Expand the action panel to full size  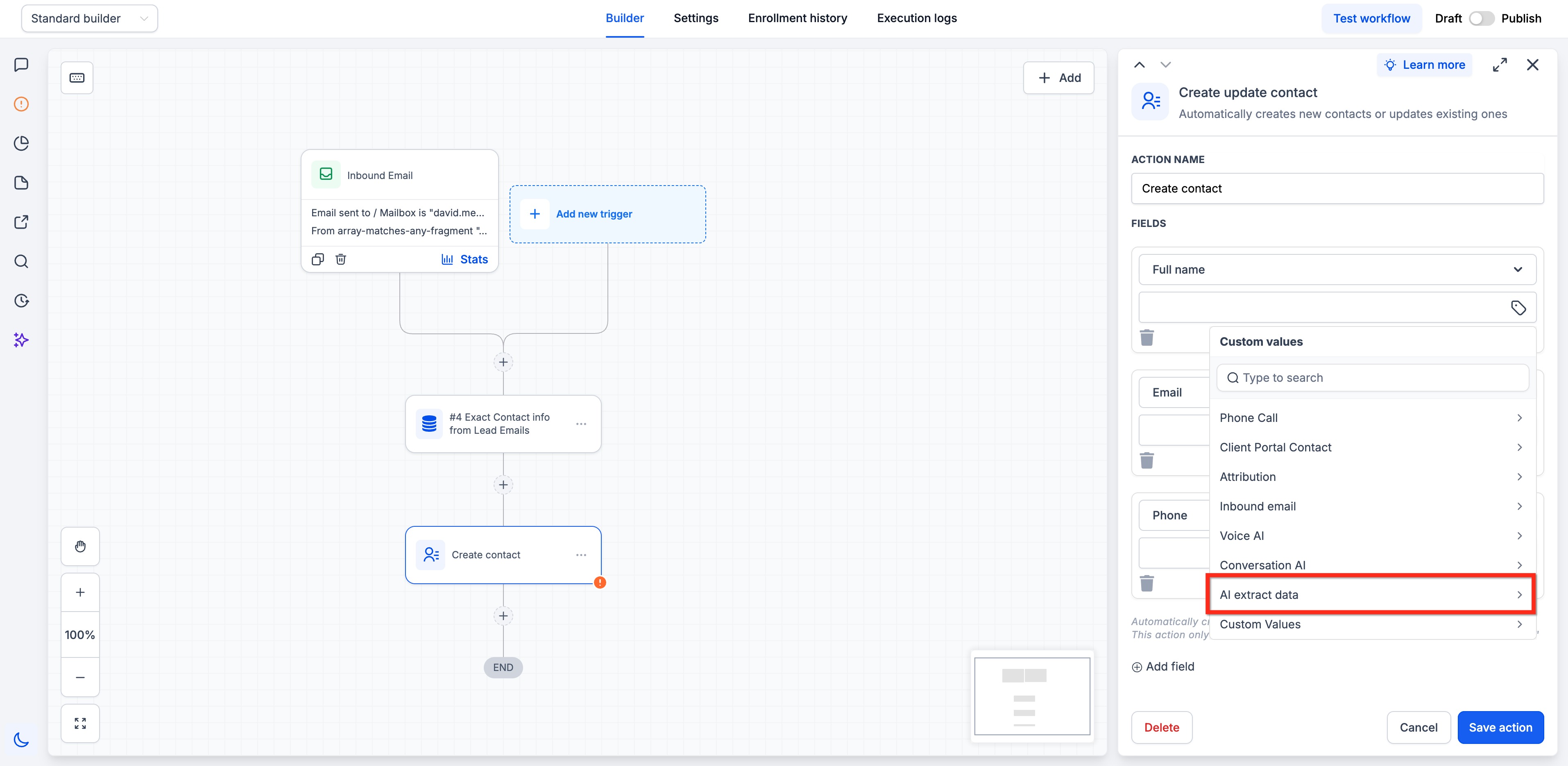click(x=1500, y=65)
